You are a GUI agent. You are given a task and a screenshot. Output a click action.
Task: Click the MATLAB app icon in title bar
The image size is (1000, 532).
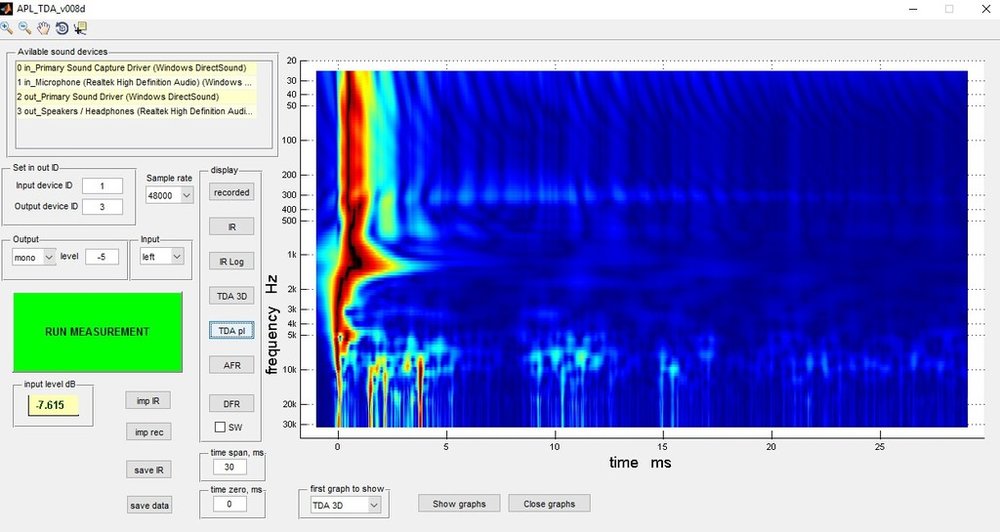(6, 8)
